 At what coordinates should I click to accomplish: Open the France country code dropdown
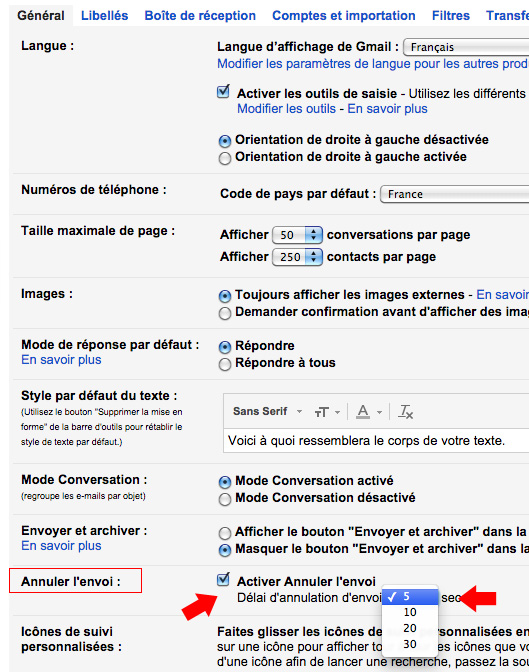(454, 194)
